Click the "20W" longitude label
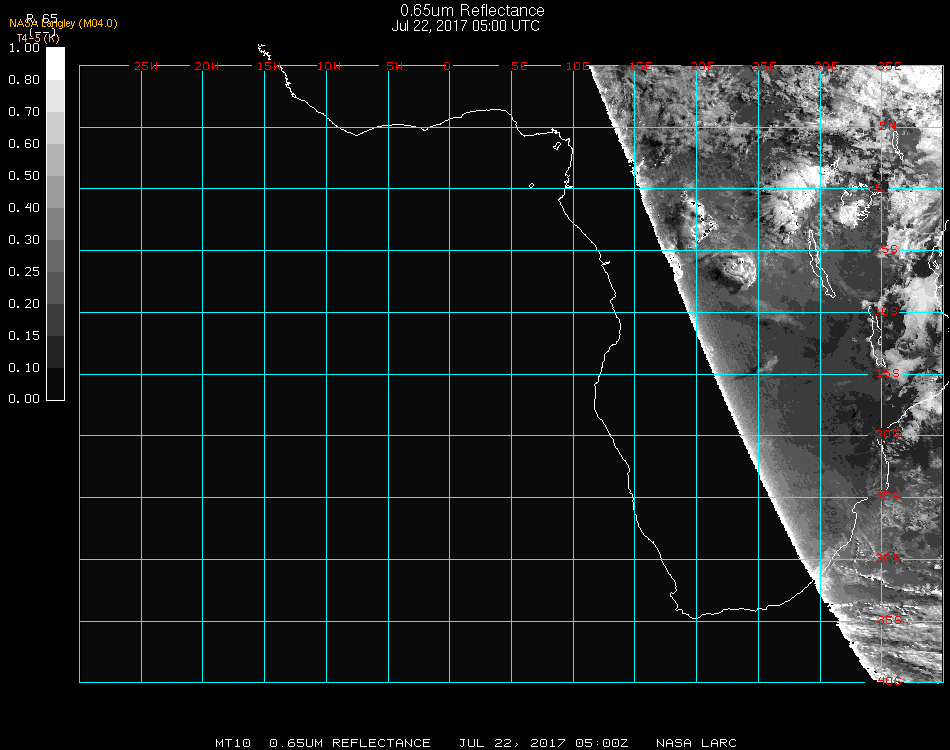Screen dimensions: 950x750 (207, 66)
